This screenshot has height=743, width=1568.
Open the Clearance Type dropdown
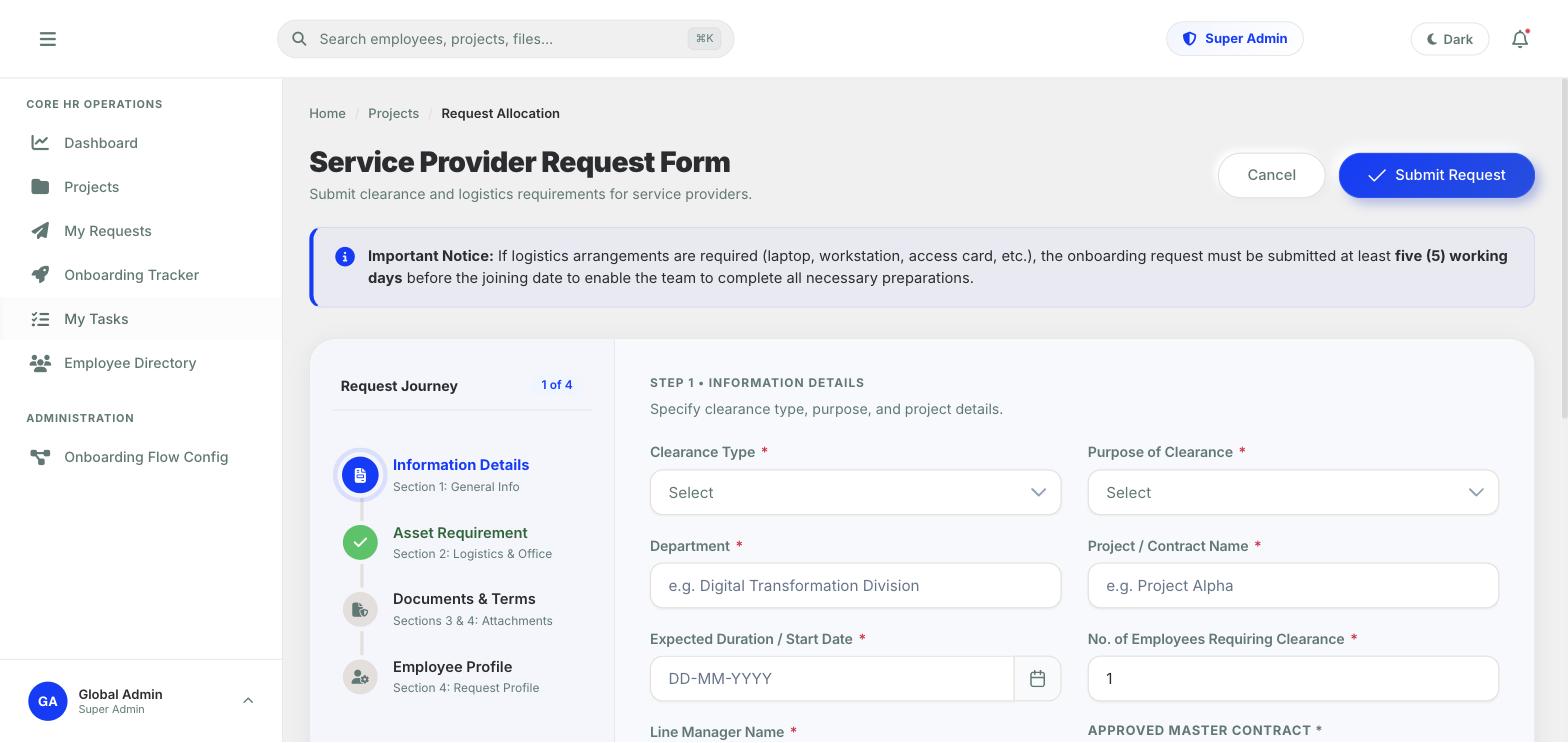pos(855,492)
